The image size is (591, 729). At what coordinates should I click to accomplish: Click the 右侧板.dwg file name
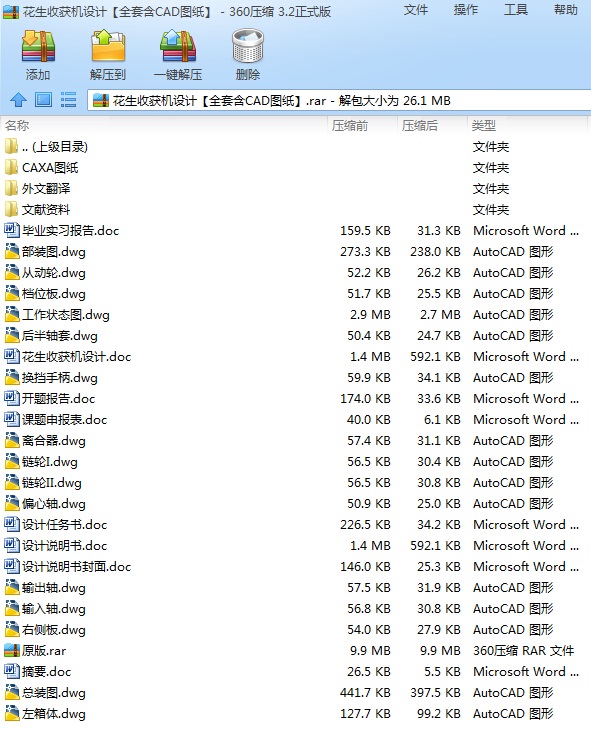coord(54,630)
